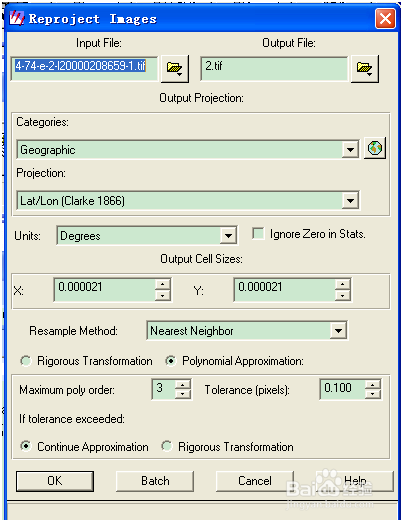This screenshot has width=403, height=522.
Task: Click the Cancel button
Action: 255,481
